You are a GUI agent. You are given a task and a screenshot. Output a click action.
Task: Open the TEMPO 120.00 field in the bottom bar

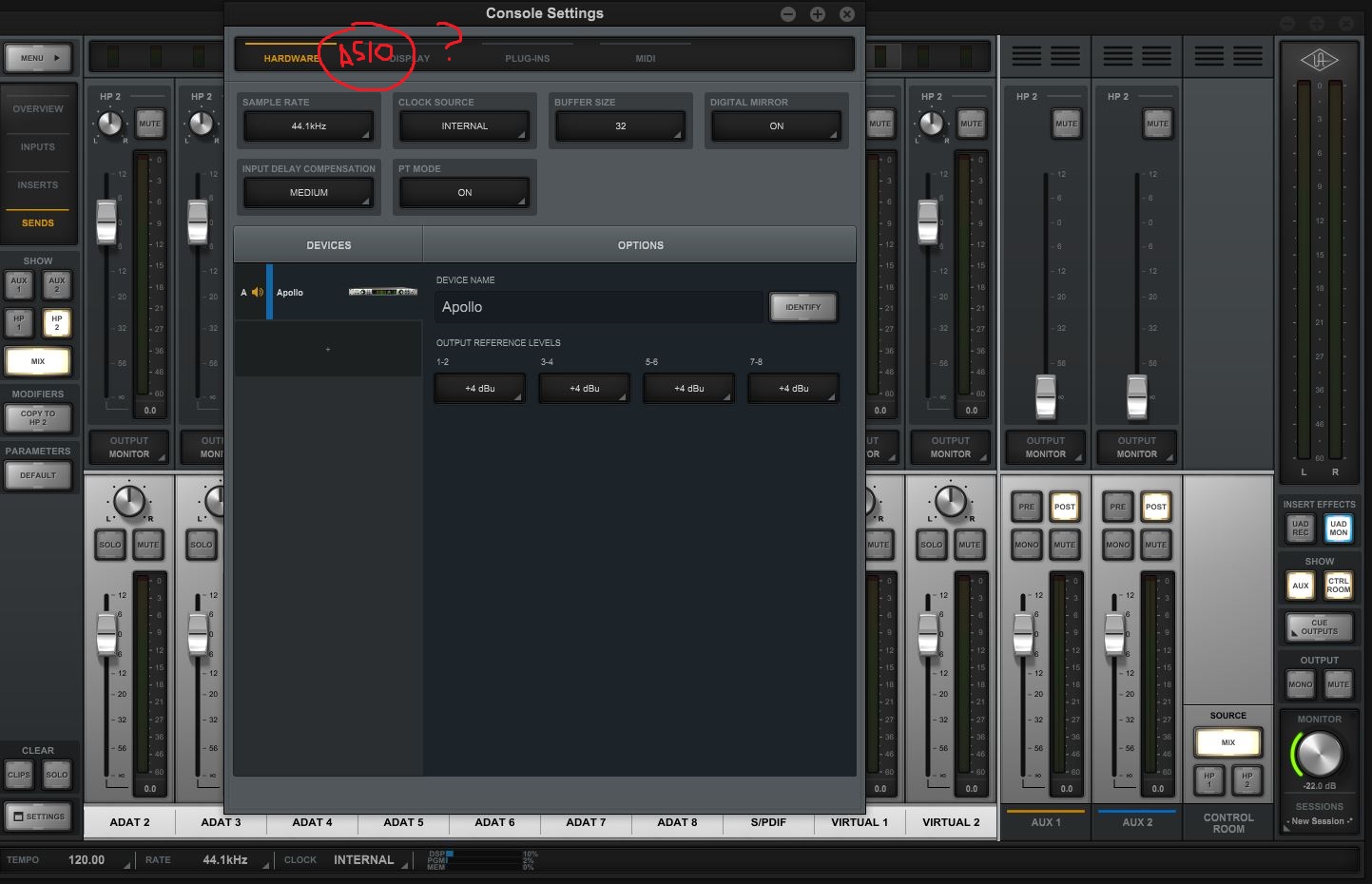pyautogui.click(x=87, y=860)
